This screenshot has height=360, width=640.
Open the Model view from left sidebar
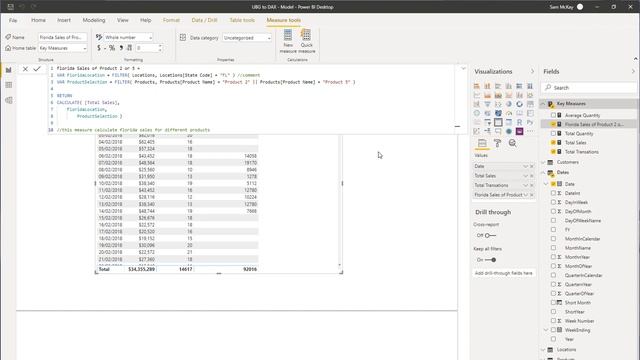9,100
